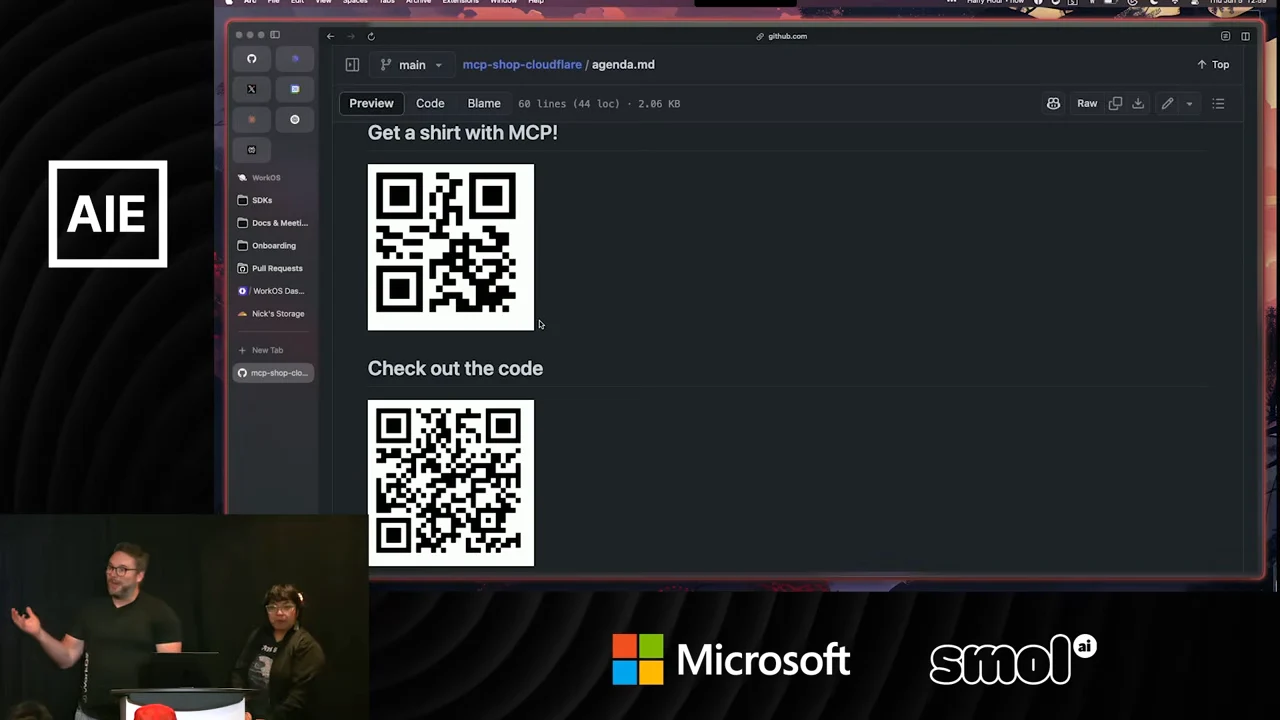
Task: Reload the page with the refresh icon
Action: pos(371,36)
